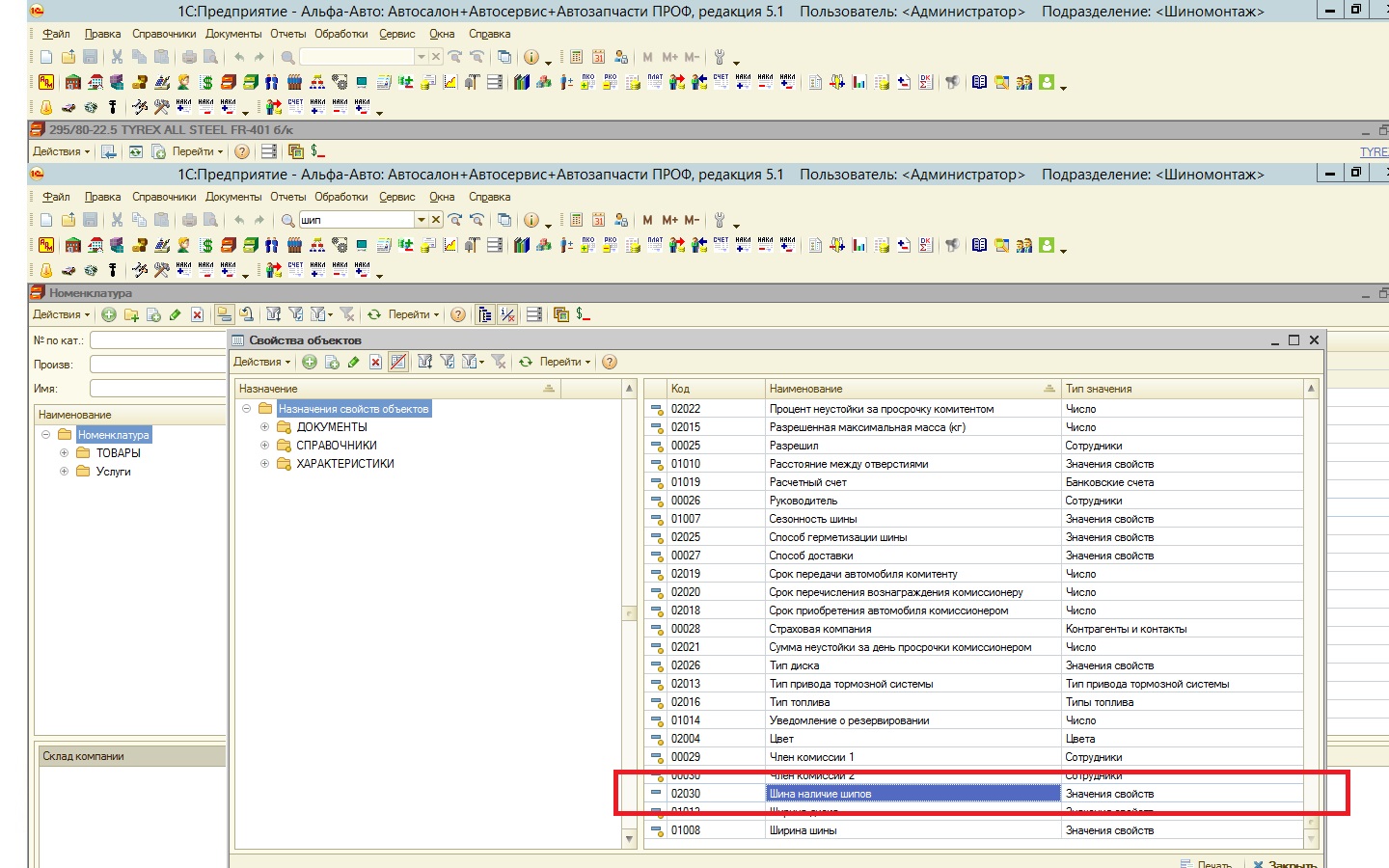Image resolution: width=1389 pixels, height=868 pixels.
Task: Open the Сервис menu in the Номенклатура window
Action: (x=397, y=197)
